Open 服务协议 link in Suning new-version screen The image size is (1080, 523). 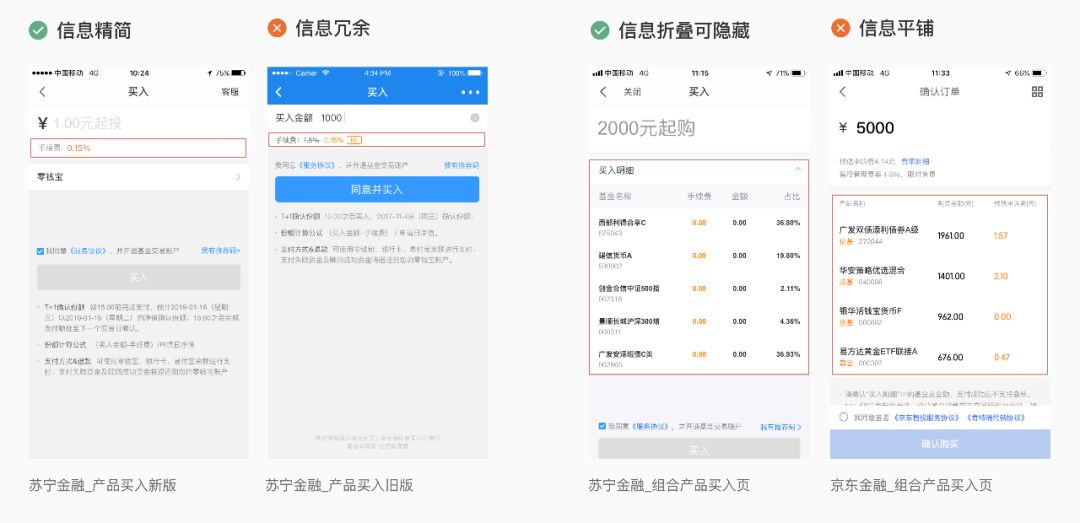pos(87,251)
